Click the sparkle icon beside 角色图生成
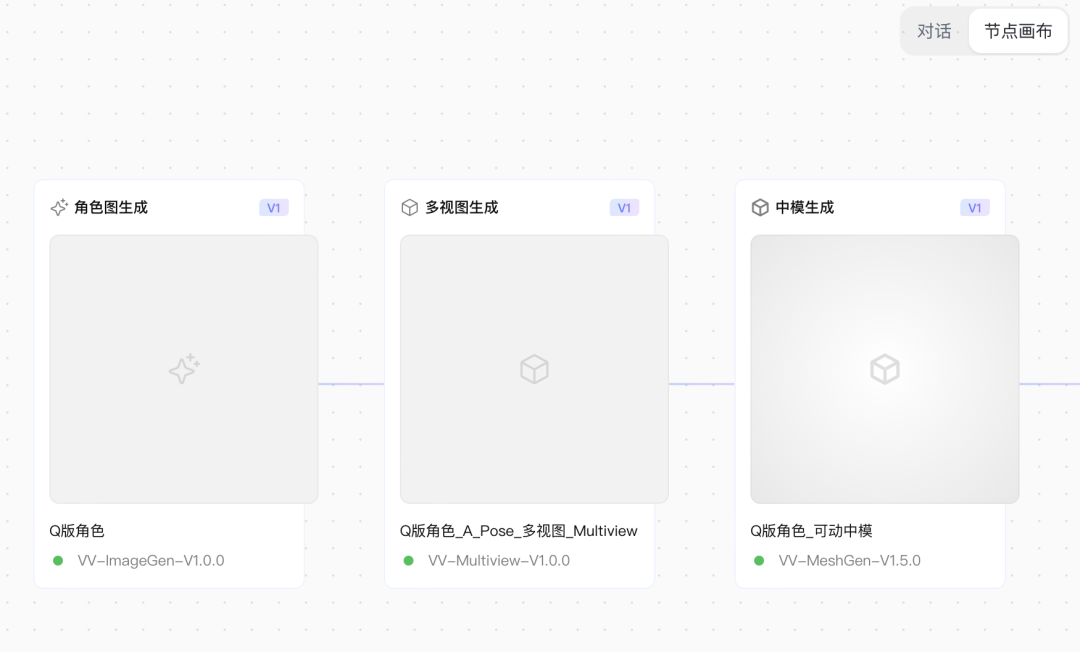The width and height of the screenshot is (1080, 652). pyautogui.click(x=59, y=207)
